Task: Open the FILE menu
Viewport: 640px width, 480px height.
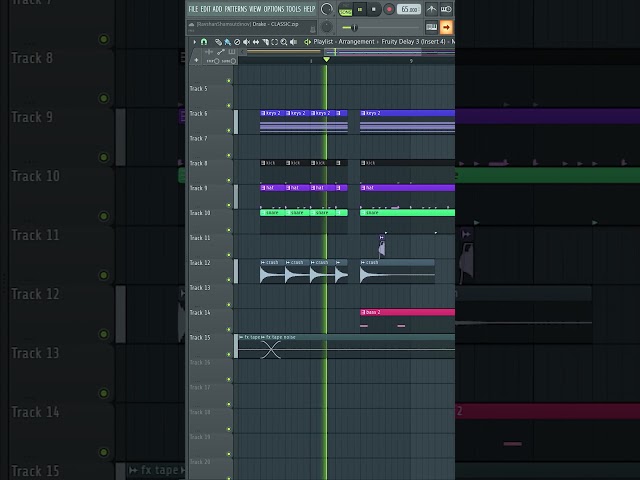Action: pyautogui.click(x=193, y=9)
